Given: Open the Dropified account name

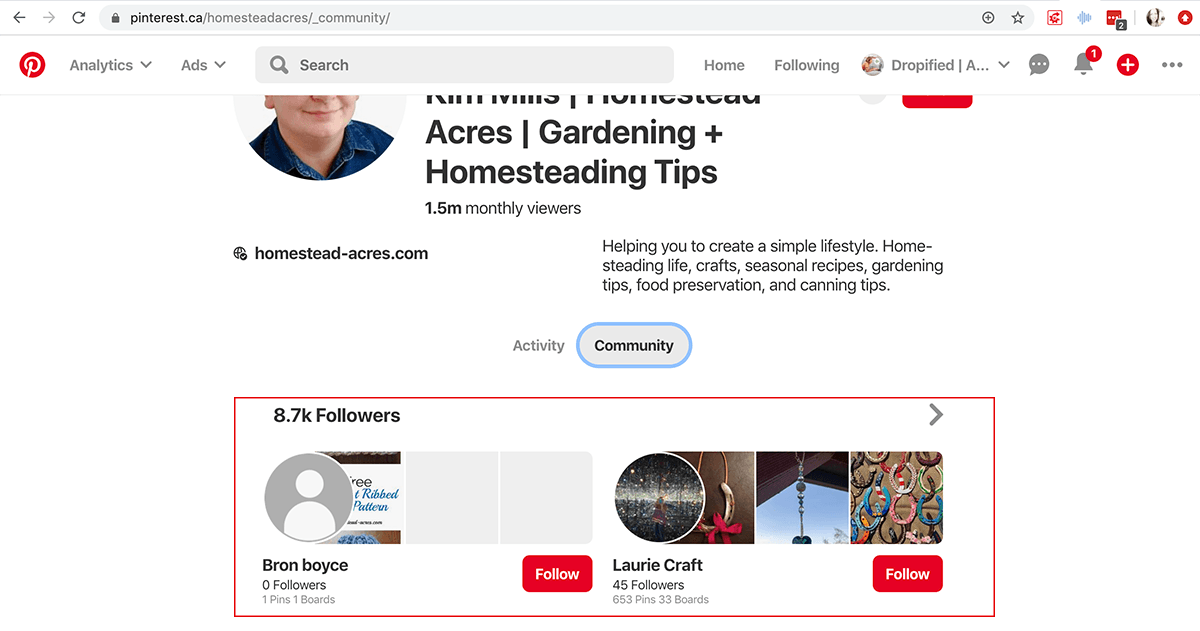Looking at the screenshot, I should pos(939,65).
